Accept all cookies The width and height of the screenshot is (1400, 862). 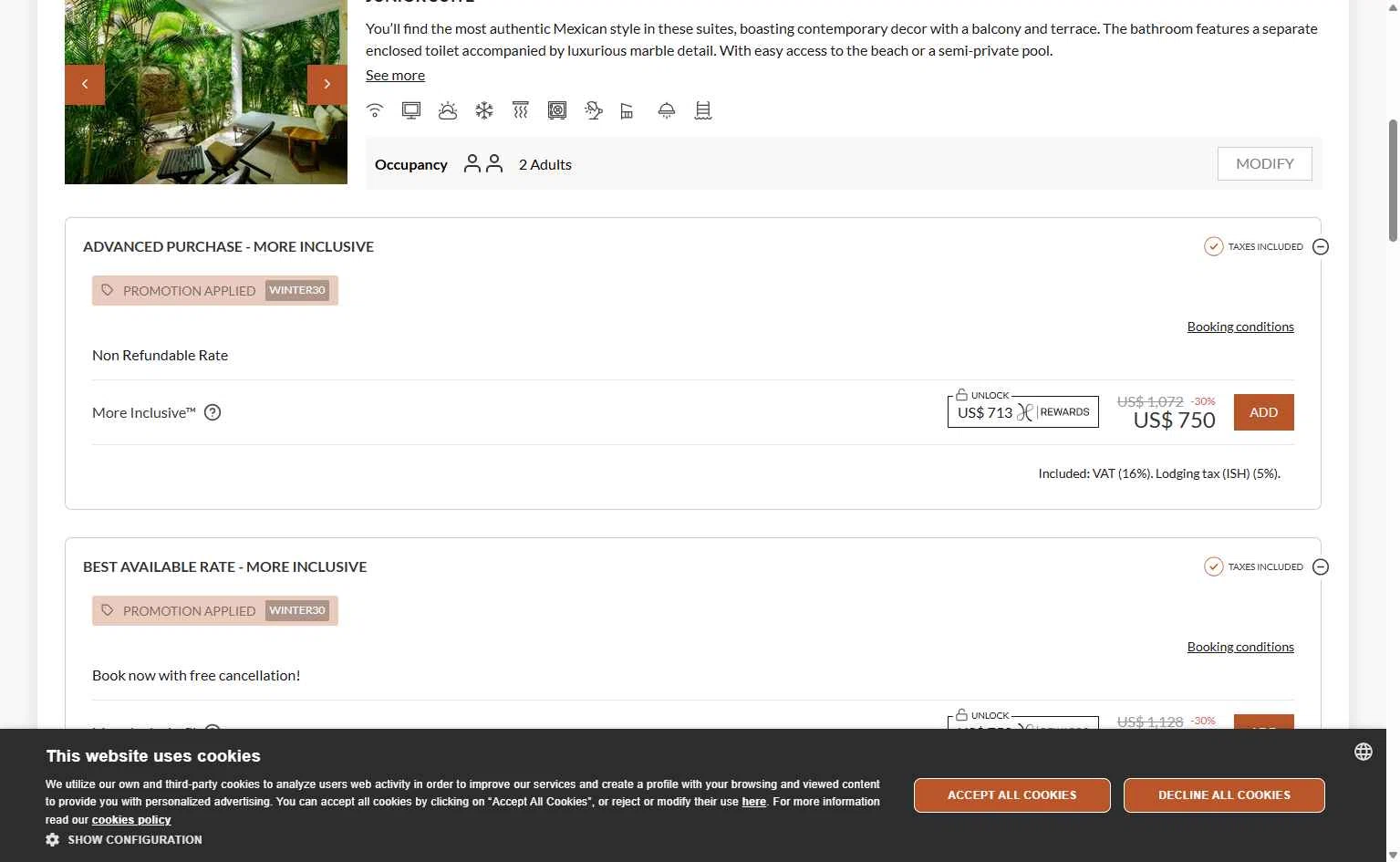coord(1012,795)
